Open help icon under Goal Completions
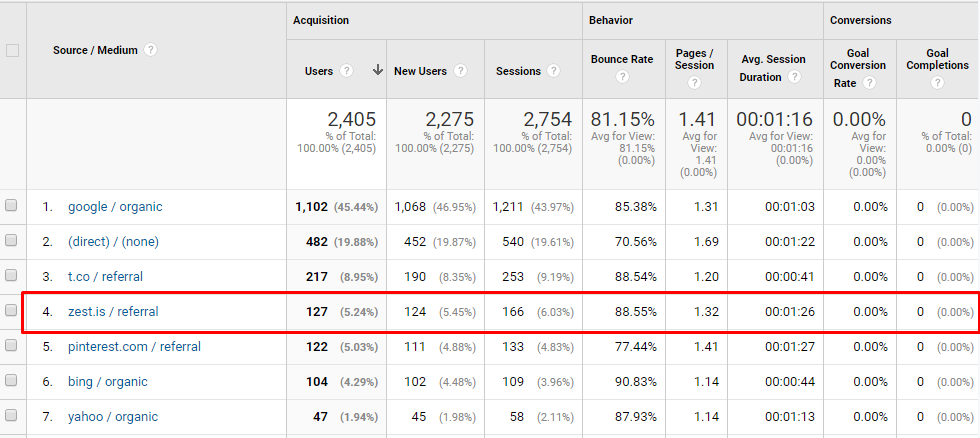 (x=937, y=82)
